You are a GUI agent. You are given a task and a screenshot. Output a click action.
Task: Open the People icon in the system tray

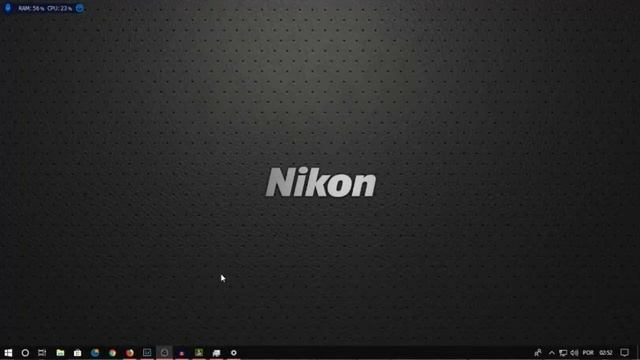[x=538, y=353]
